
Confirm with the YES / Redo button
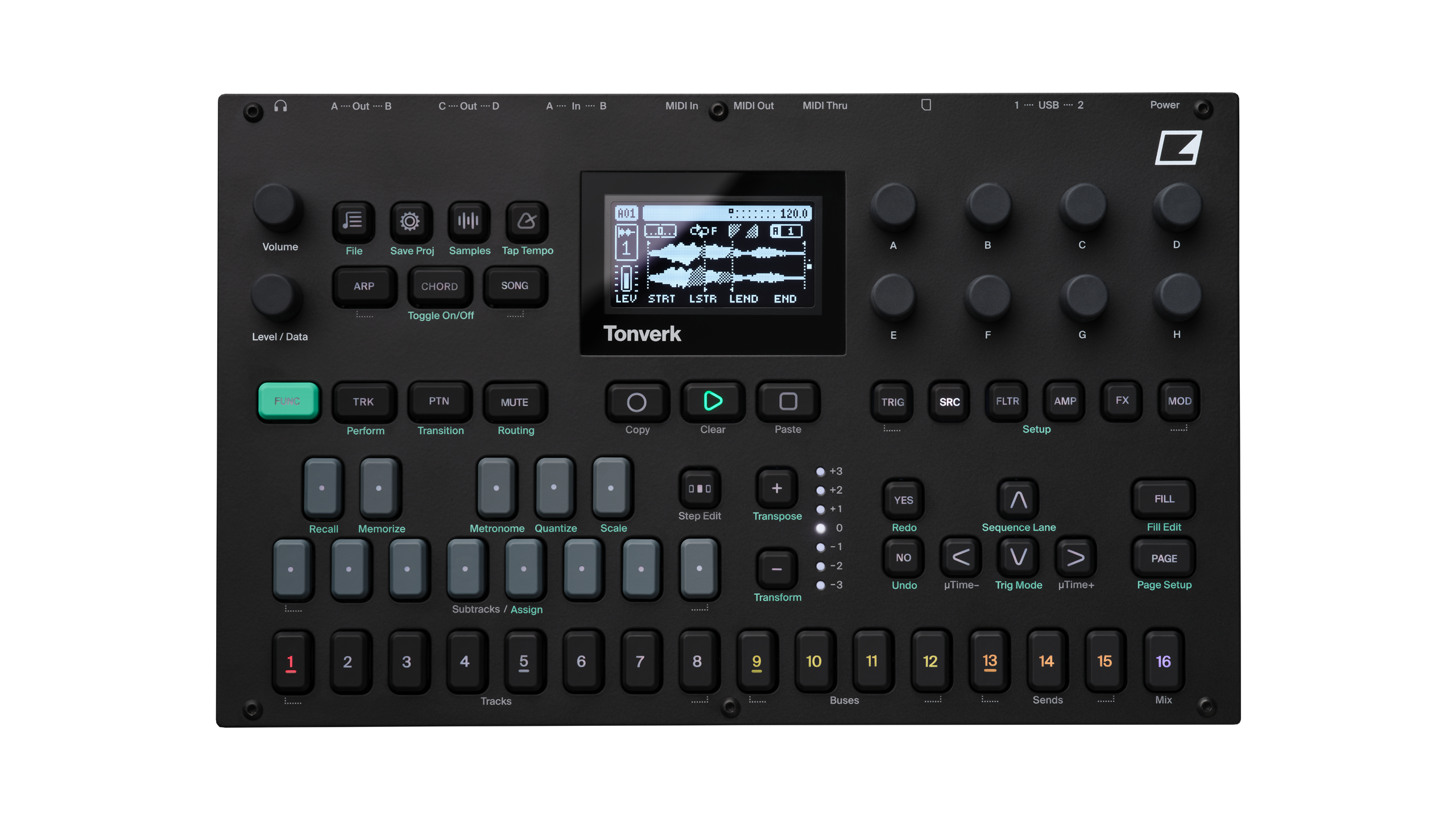(x=903, y=501)
